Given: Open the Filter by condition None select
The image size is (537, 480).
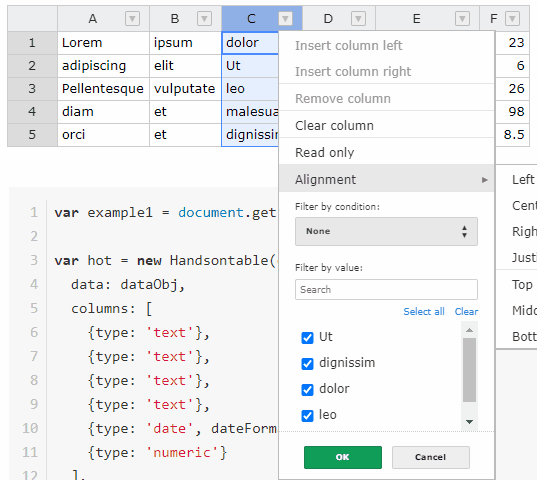Looking at the screenshot, I should click(386, 231).
